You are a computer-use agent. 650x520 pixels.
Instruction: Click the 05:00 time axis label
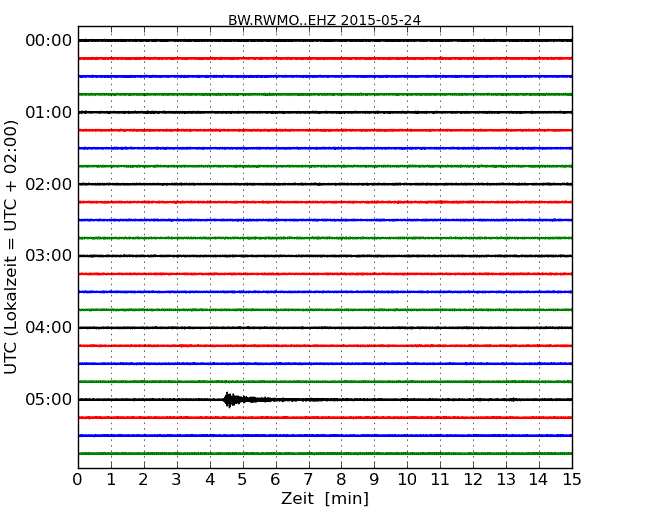pos(49,399)
